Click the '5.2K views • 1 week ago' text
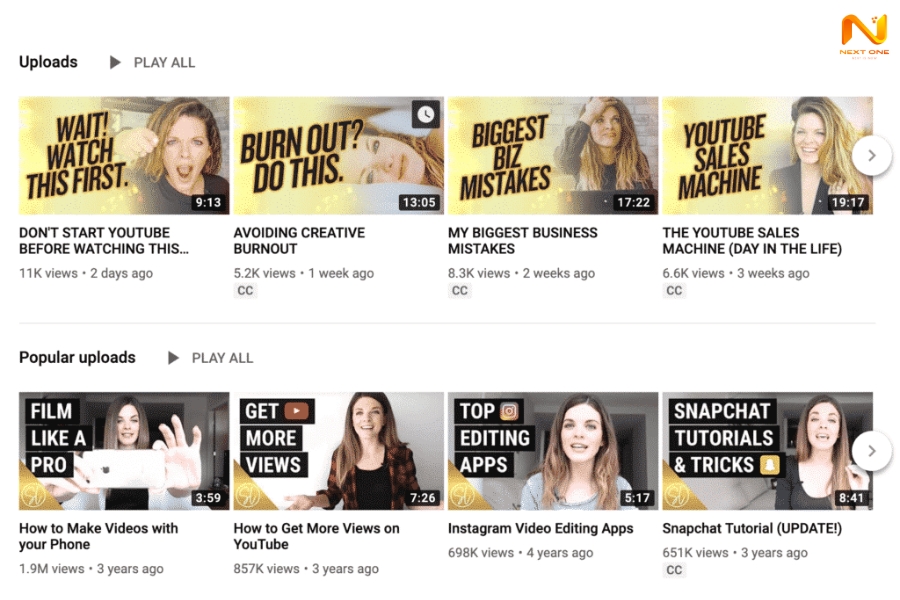This screenshot has width=900, height=600. (x=304, y=273)
